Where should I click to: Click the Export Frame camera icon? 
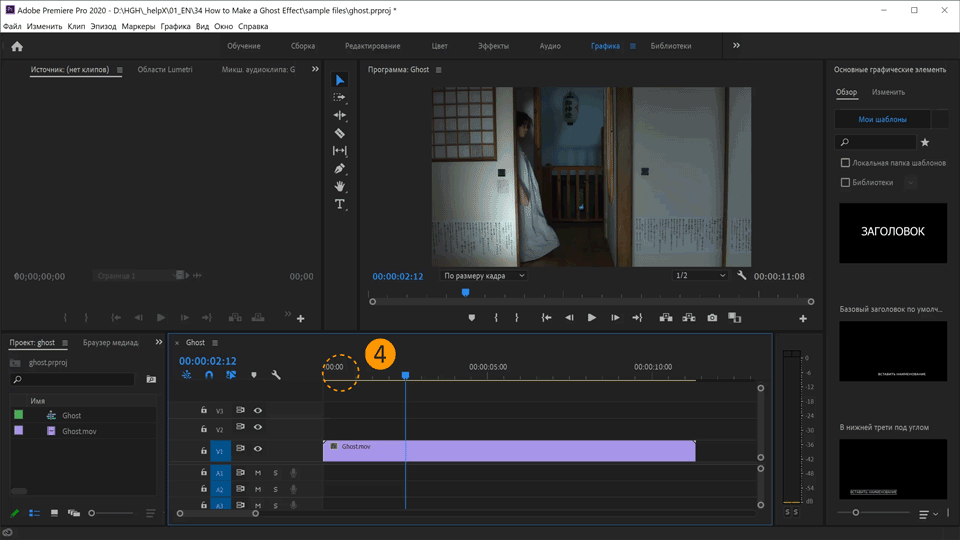click(712, 318)
